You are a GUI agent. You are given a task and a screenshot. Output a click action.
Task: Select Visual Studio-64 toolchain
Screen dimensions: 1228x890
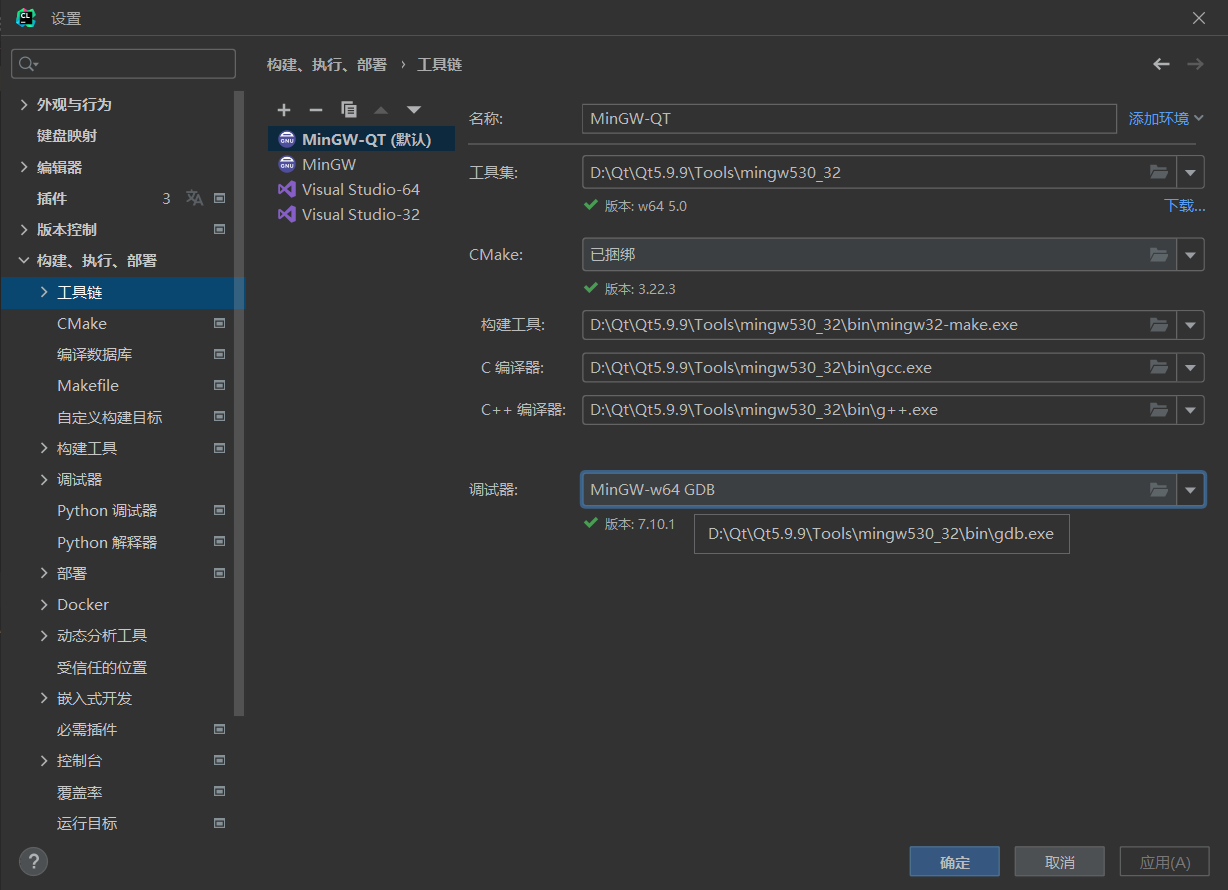click(361, 189)
